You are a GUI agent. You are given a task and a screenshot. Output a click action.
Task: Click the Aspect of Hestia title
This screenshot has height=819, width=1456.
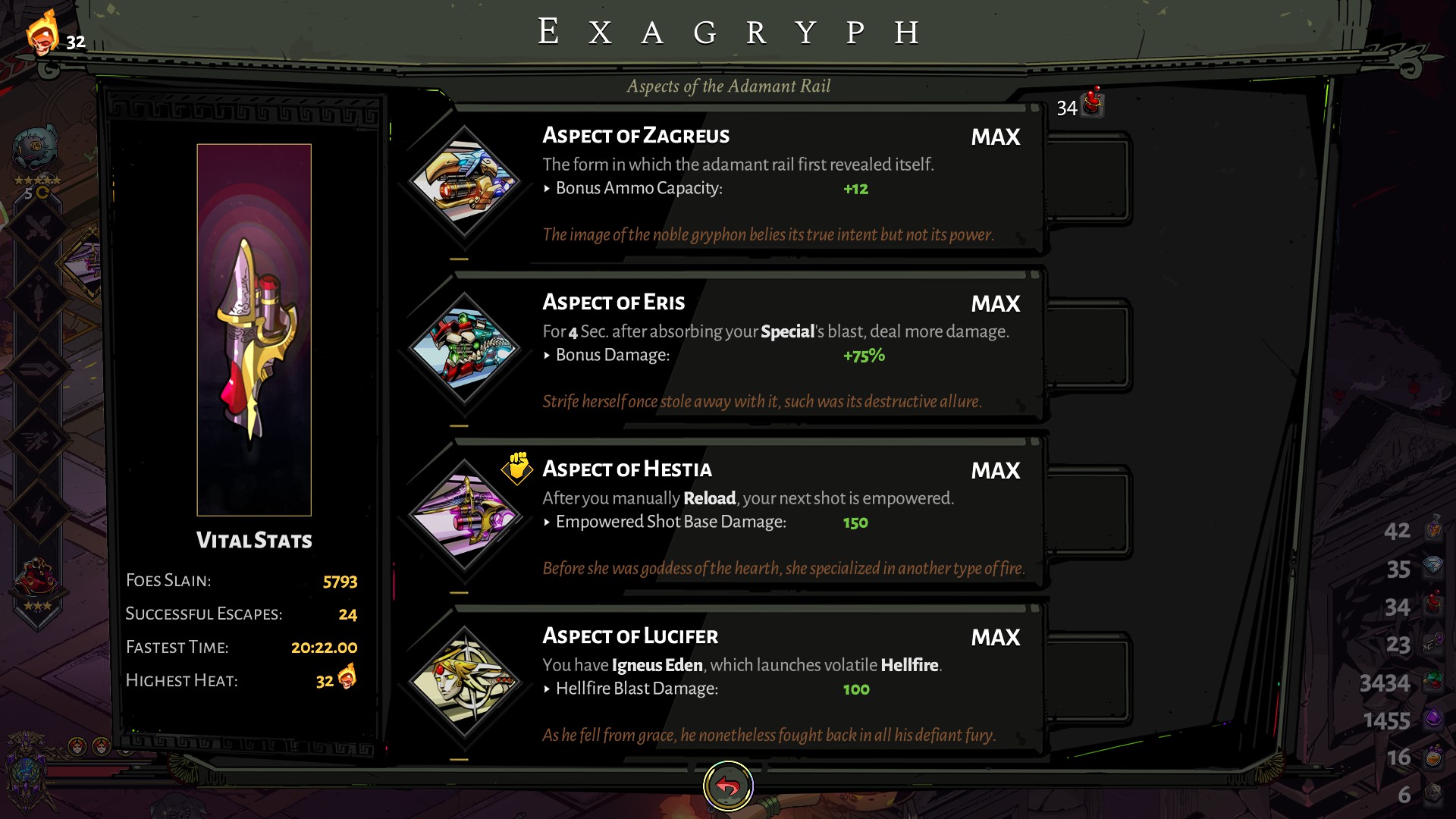[x=627, y=469]
